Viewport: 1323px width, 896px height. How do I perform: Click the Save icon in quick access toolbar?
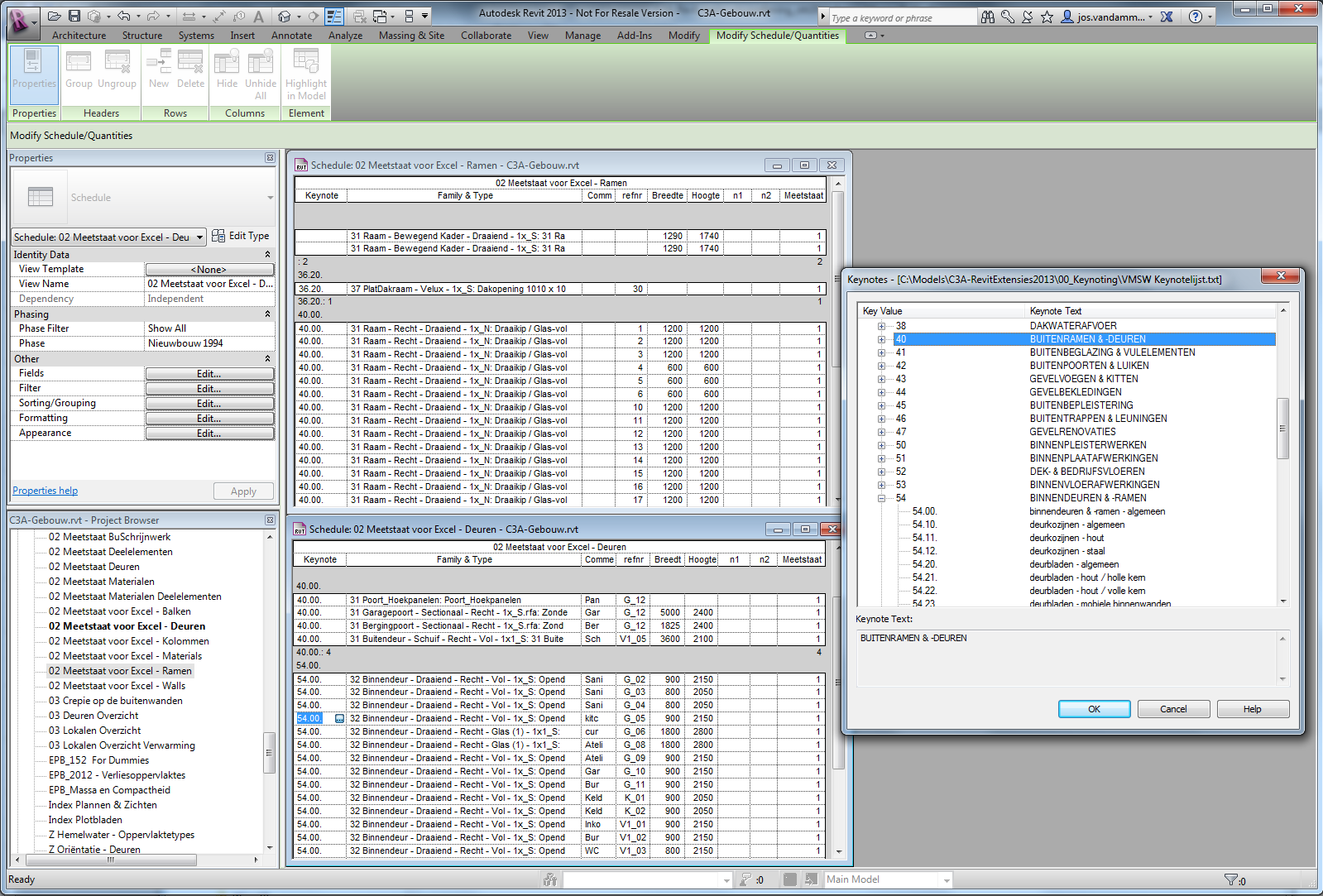pyautogui.click(x=74, y=16)
